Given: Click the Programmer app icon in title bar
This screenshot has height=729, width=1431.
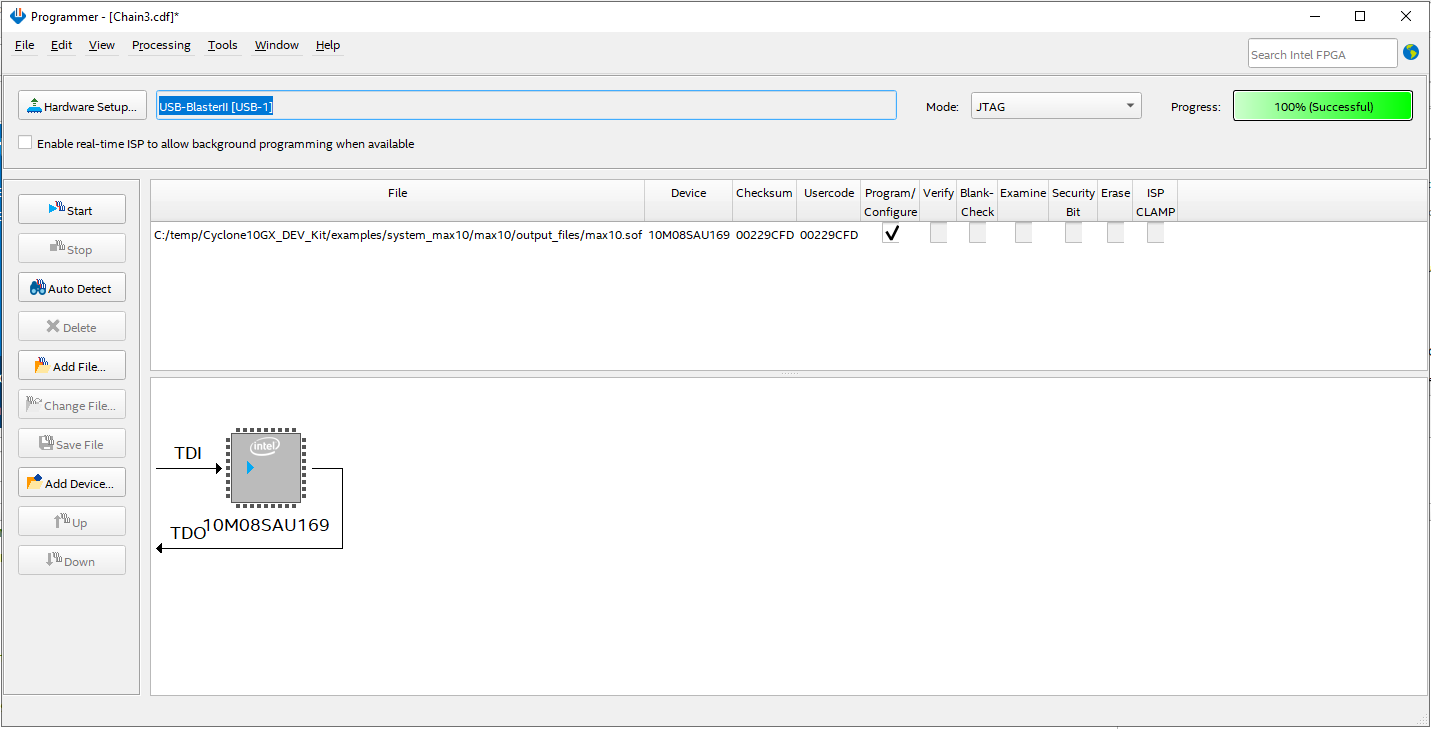Looking at the screenshot, I should click(17, 17).
